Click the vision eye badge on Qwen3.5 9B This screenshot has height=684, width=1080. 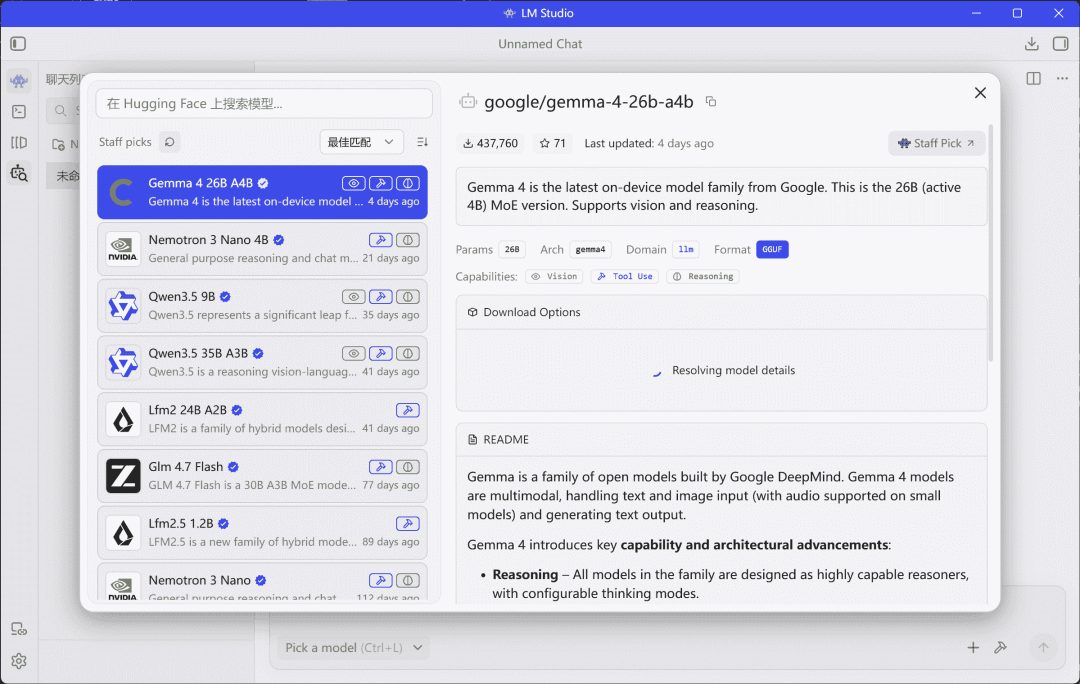(x=353, y=297)
